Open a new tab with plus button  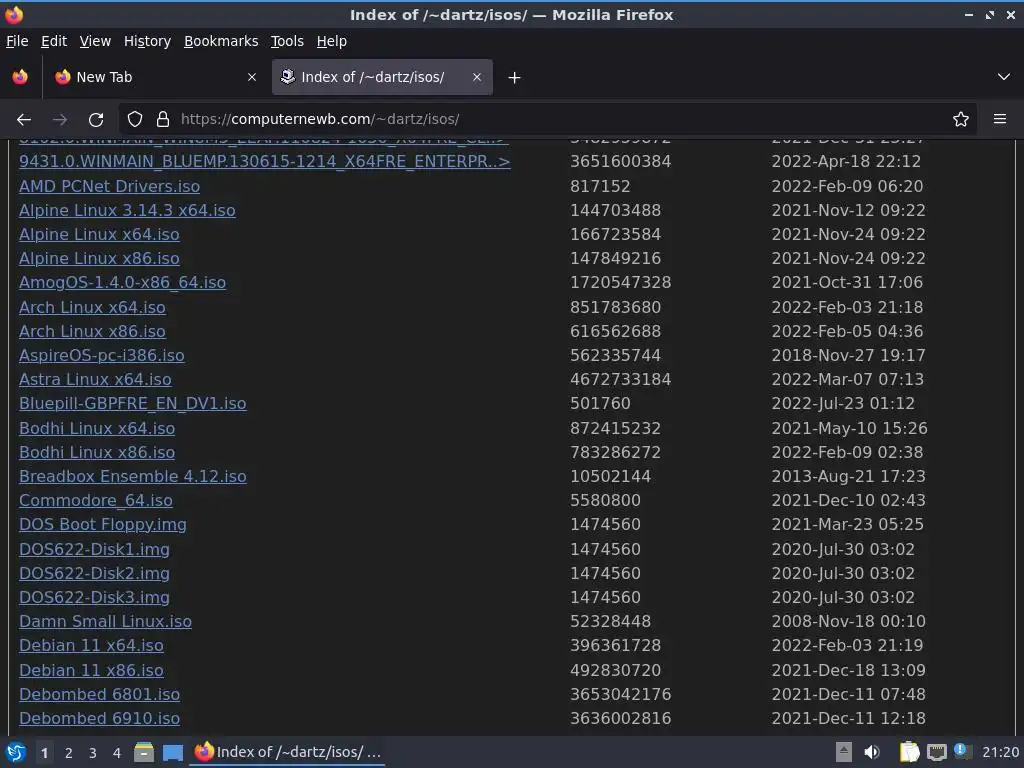click(515, 78)
